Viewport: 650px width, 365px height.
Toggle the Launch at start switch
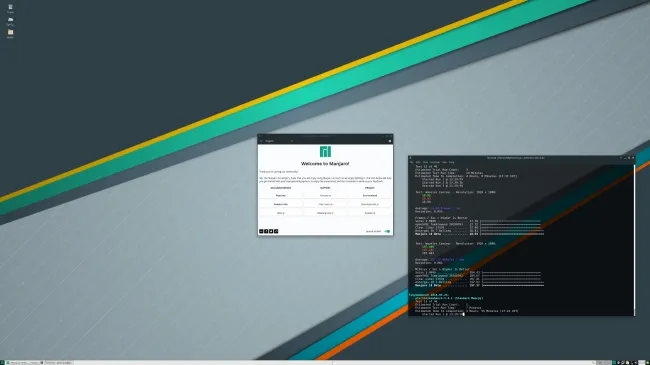pos(387,231)
